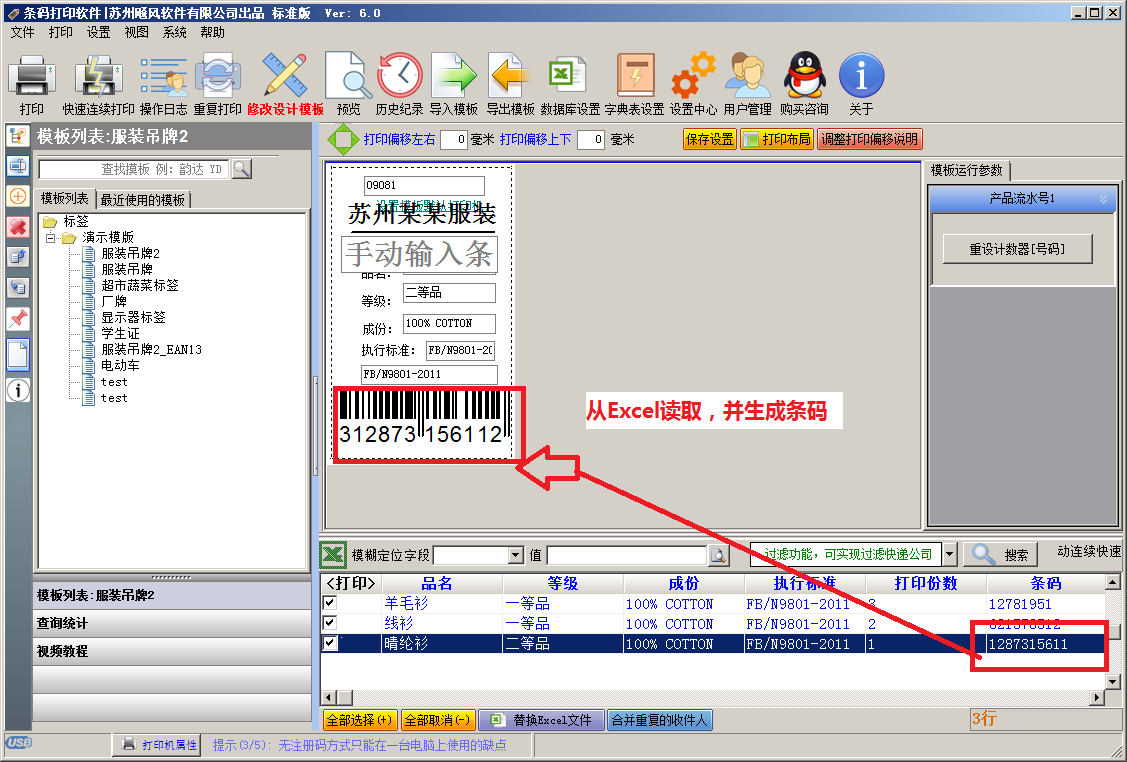This screenshot has width=1127, height=762.
Task: Open the 模糊定位字段 dropdown
Action: point(515,555)
